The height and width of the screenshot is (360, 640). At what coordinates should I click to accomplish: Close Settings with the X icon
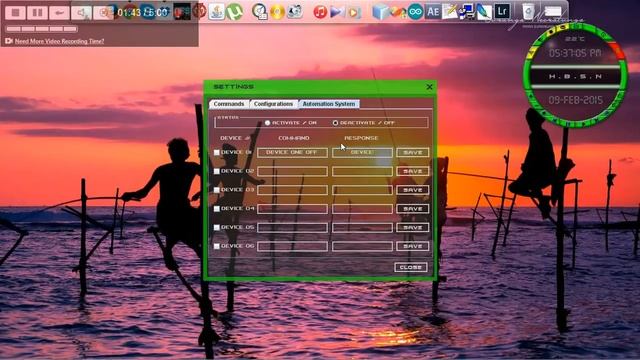click(x=429, y=87)
